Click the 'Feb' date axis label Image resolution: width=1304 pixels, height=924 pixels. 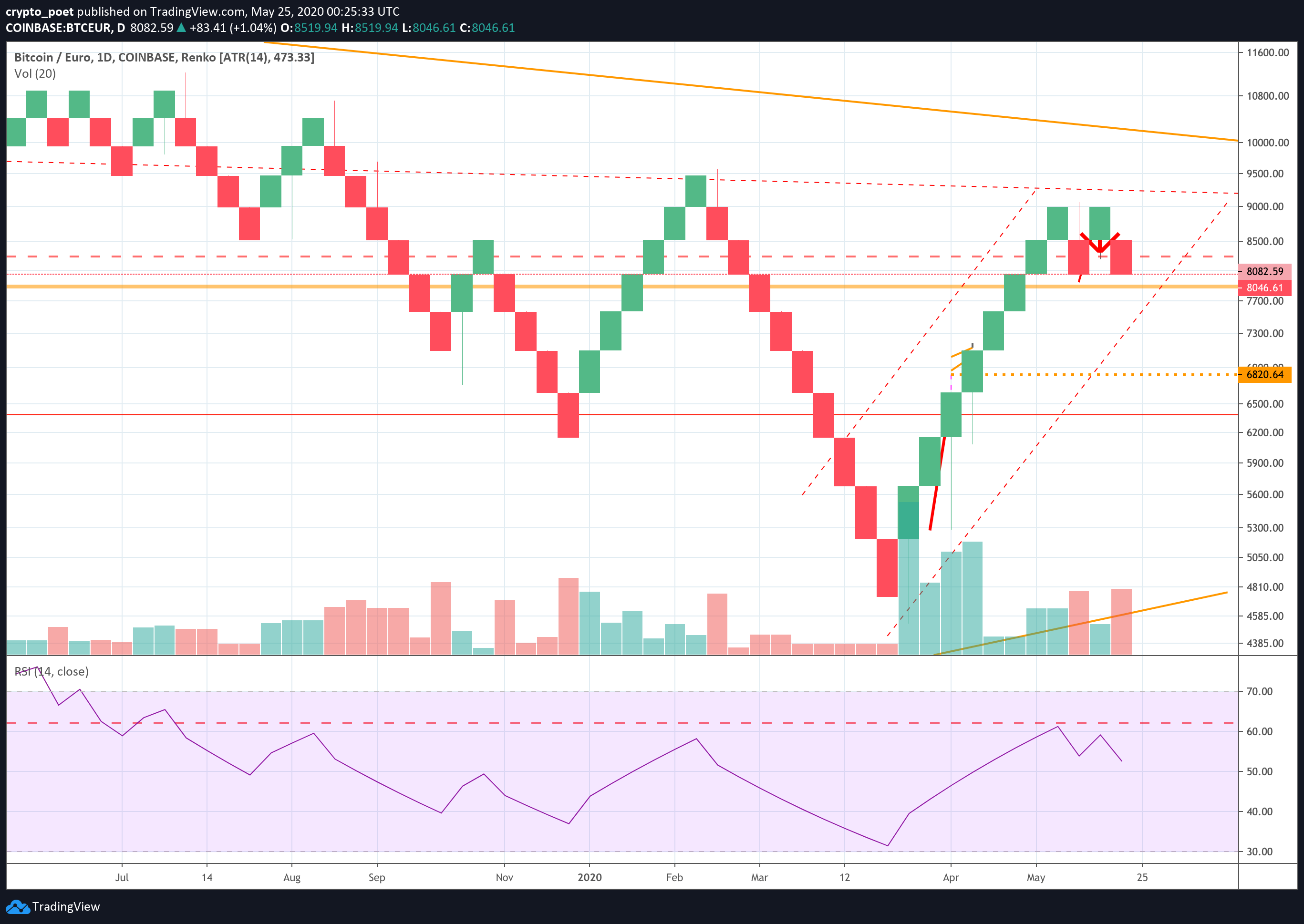[x=674, y=877]
